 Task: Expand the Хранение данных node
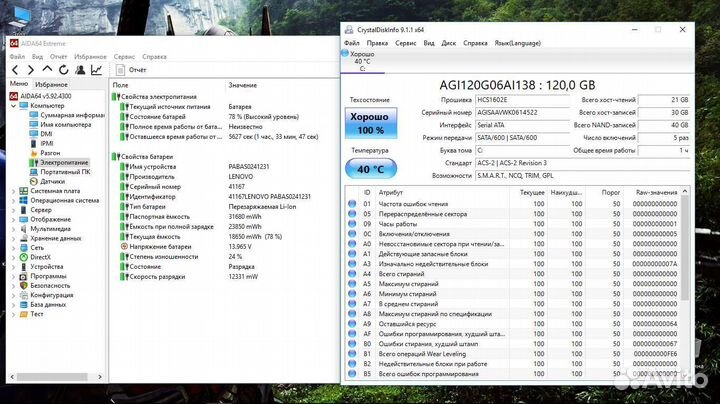pyautogui.click(x=13, y=238)
